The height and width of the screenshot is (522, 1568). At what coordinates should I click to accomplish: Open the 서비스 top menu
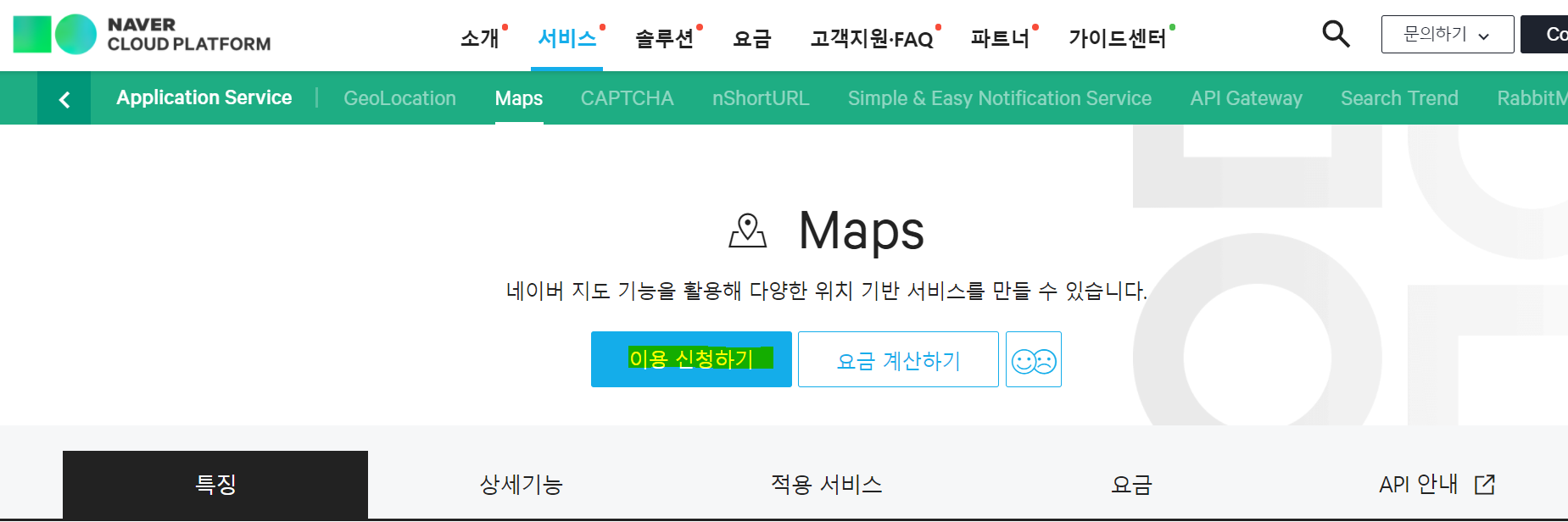click(567, 38)
